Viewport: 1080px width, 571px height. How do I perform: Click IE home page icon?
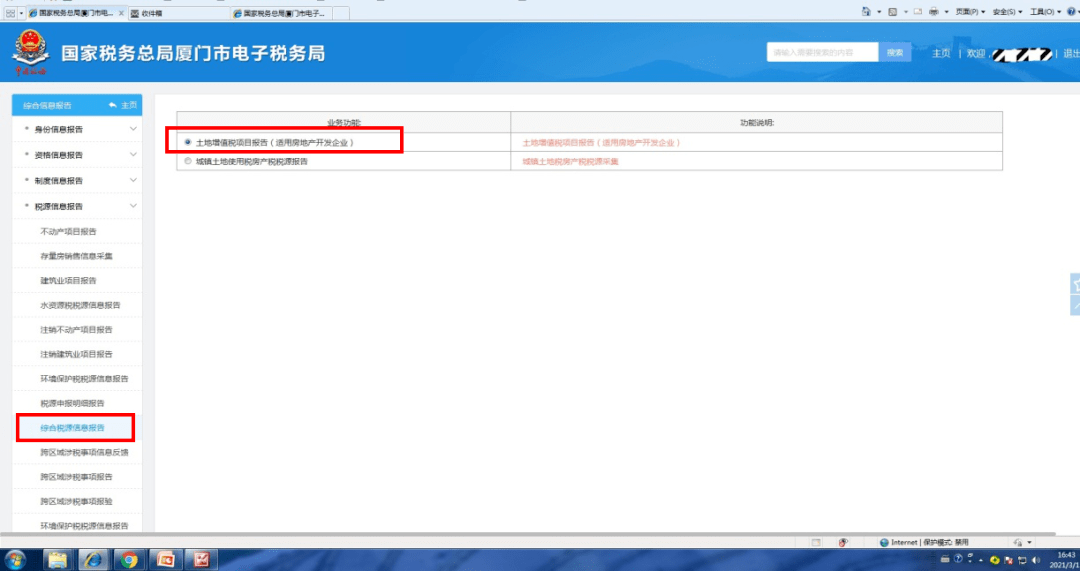pyautogui.click(x=866, y=12)
